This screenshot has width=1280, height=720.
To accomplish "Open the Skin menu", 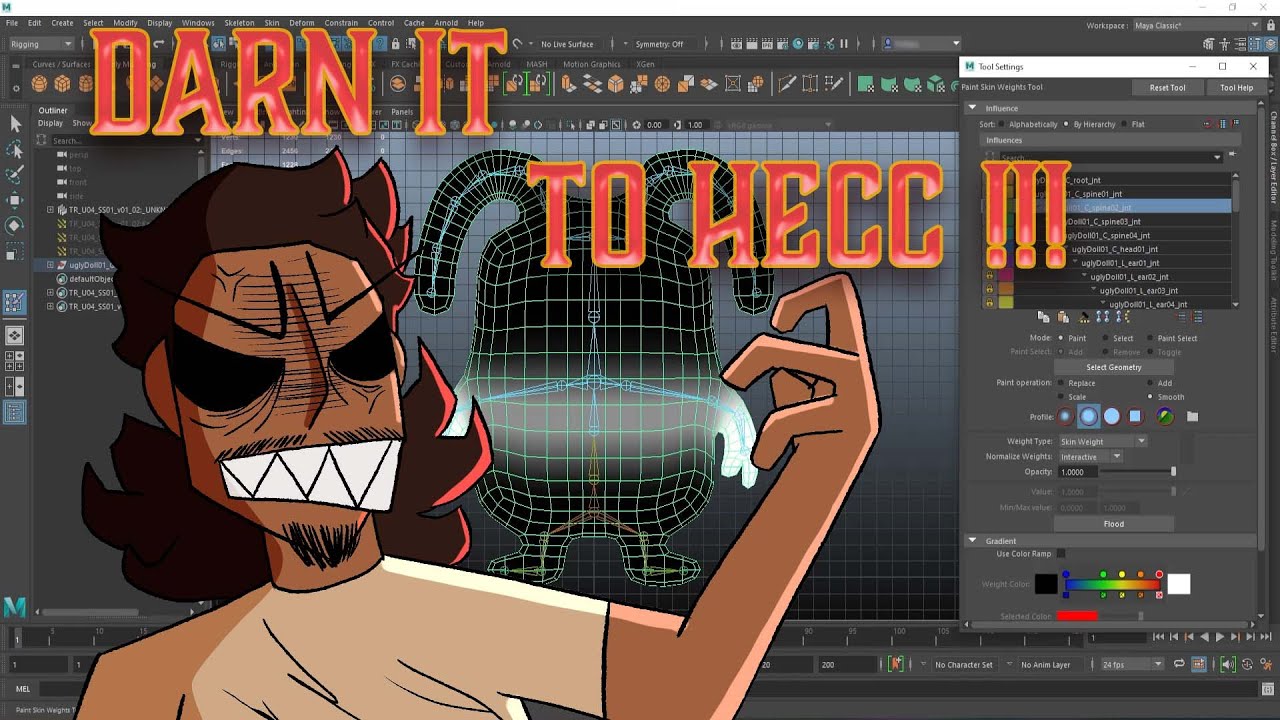I will (272, 23).
